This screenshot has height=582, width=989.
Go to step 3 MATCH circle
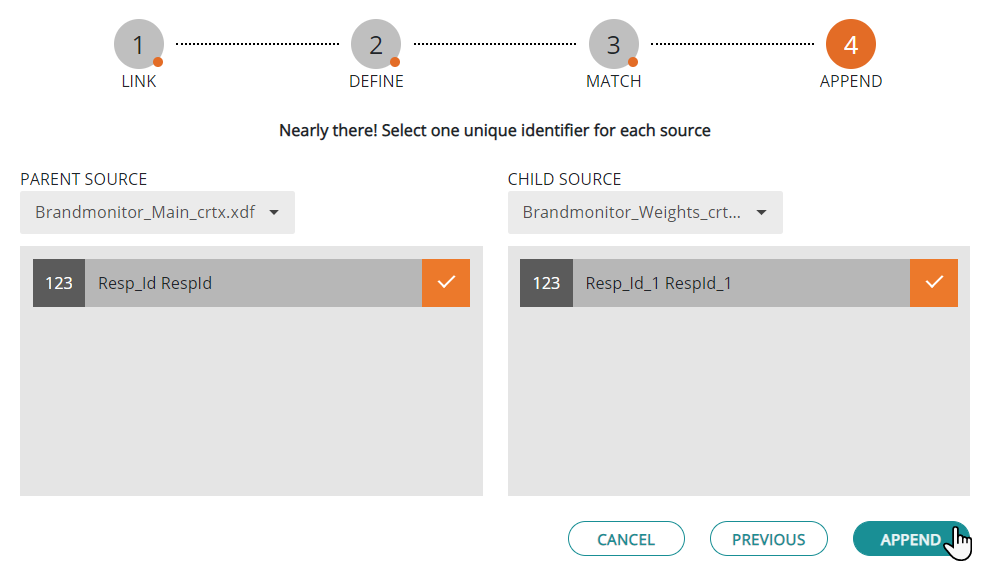pos(614,44)
